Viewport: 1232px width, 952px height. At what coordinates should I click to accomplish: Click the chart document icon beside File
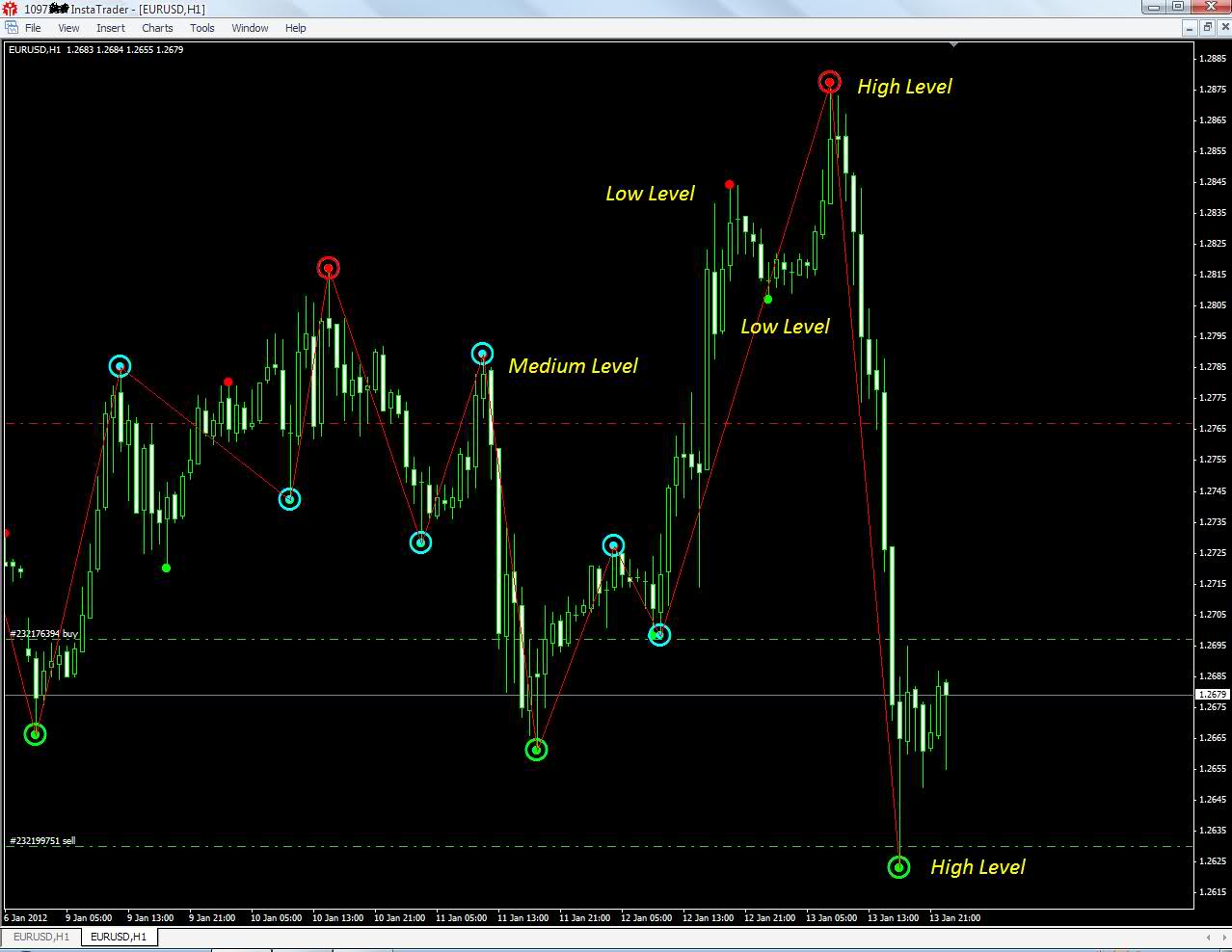[11, 28]
